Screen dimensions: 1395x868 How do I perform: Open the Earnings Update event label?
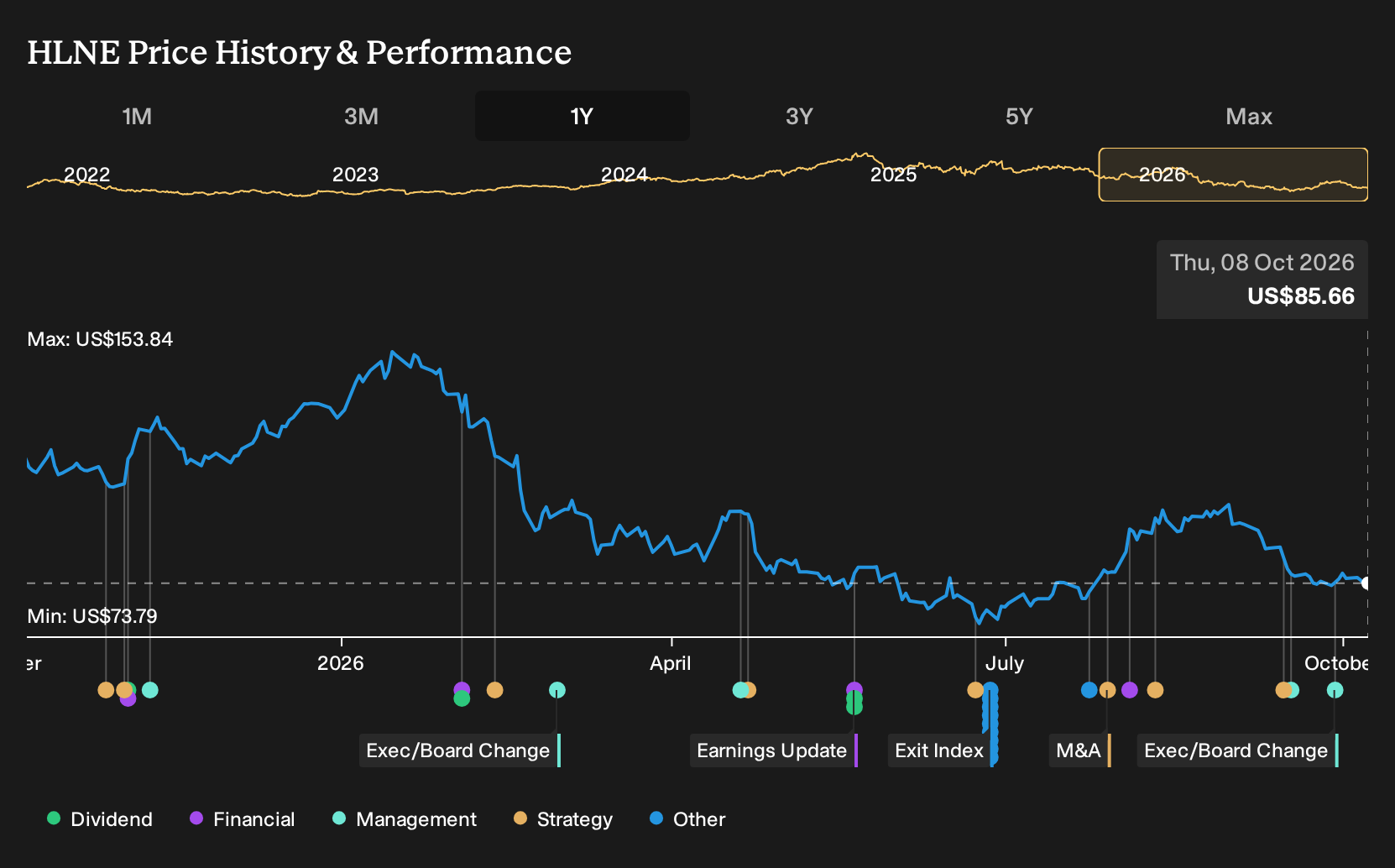pyautogui.click(x=772, y=750)
